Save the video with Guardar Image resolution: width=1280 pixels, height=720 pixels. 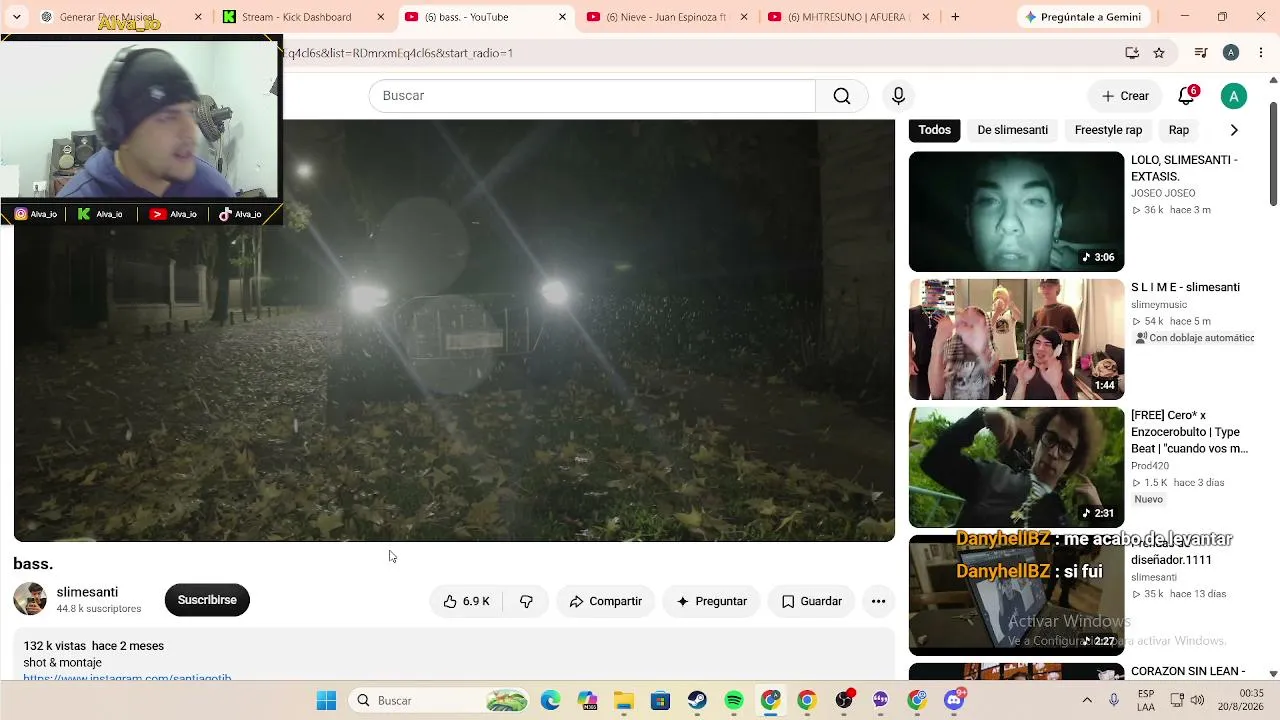pyautogui.click(x=811, y=601)
